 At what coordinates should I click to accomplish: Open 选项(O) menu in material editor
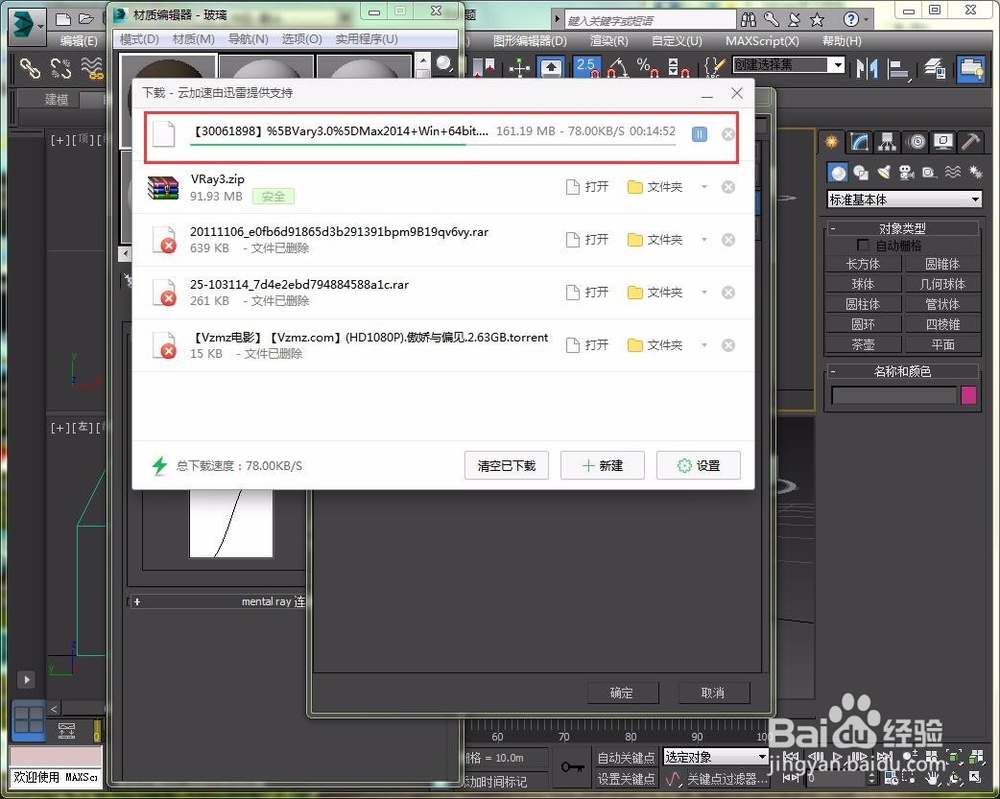(x=302, y=39)
